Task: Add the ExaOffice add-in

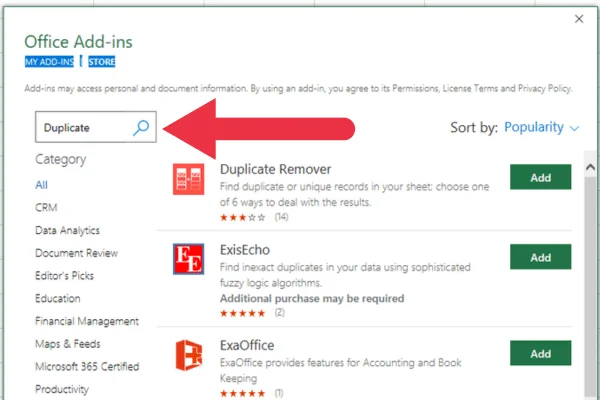Action: click(x=540, y=353)
